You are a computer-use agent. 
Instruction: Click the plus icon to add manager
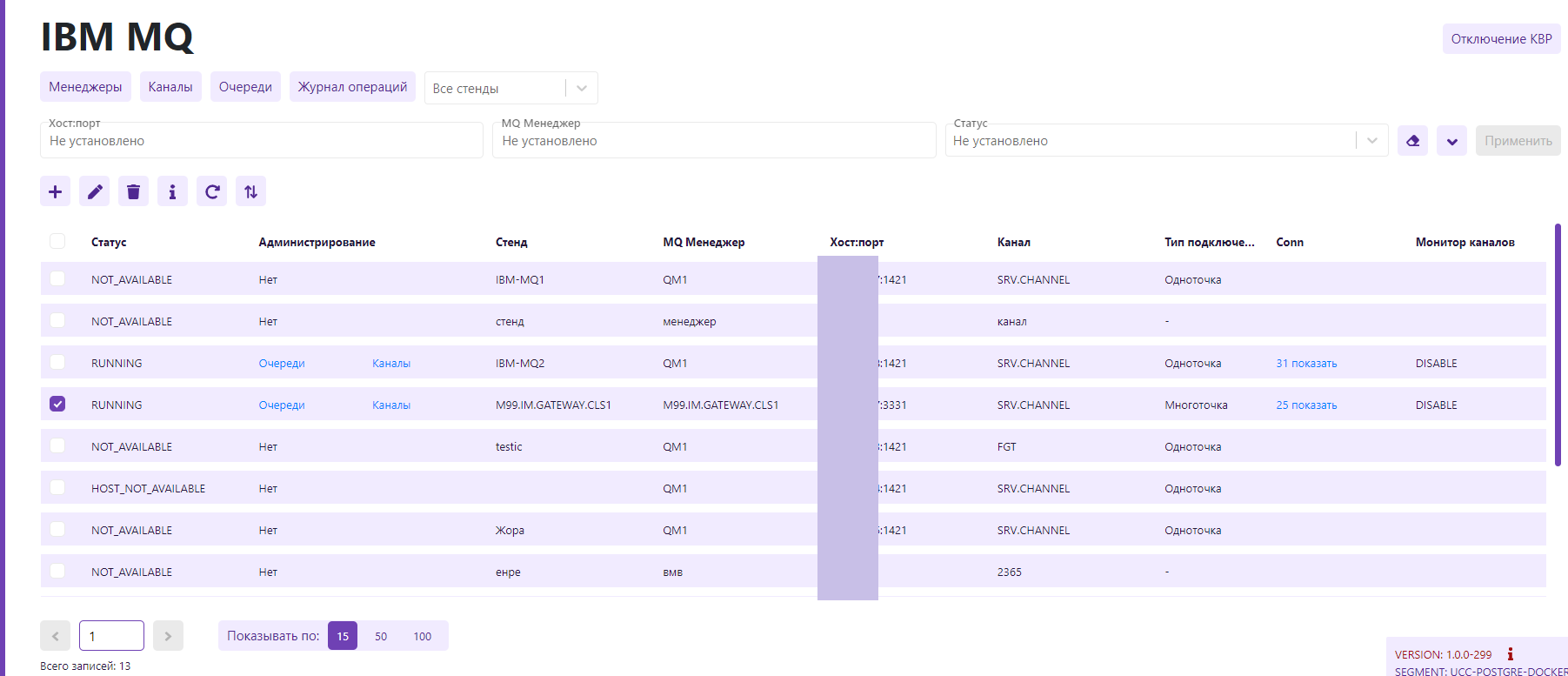[x=55, y=191]
